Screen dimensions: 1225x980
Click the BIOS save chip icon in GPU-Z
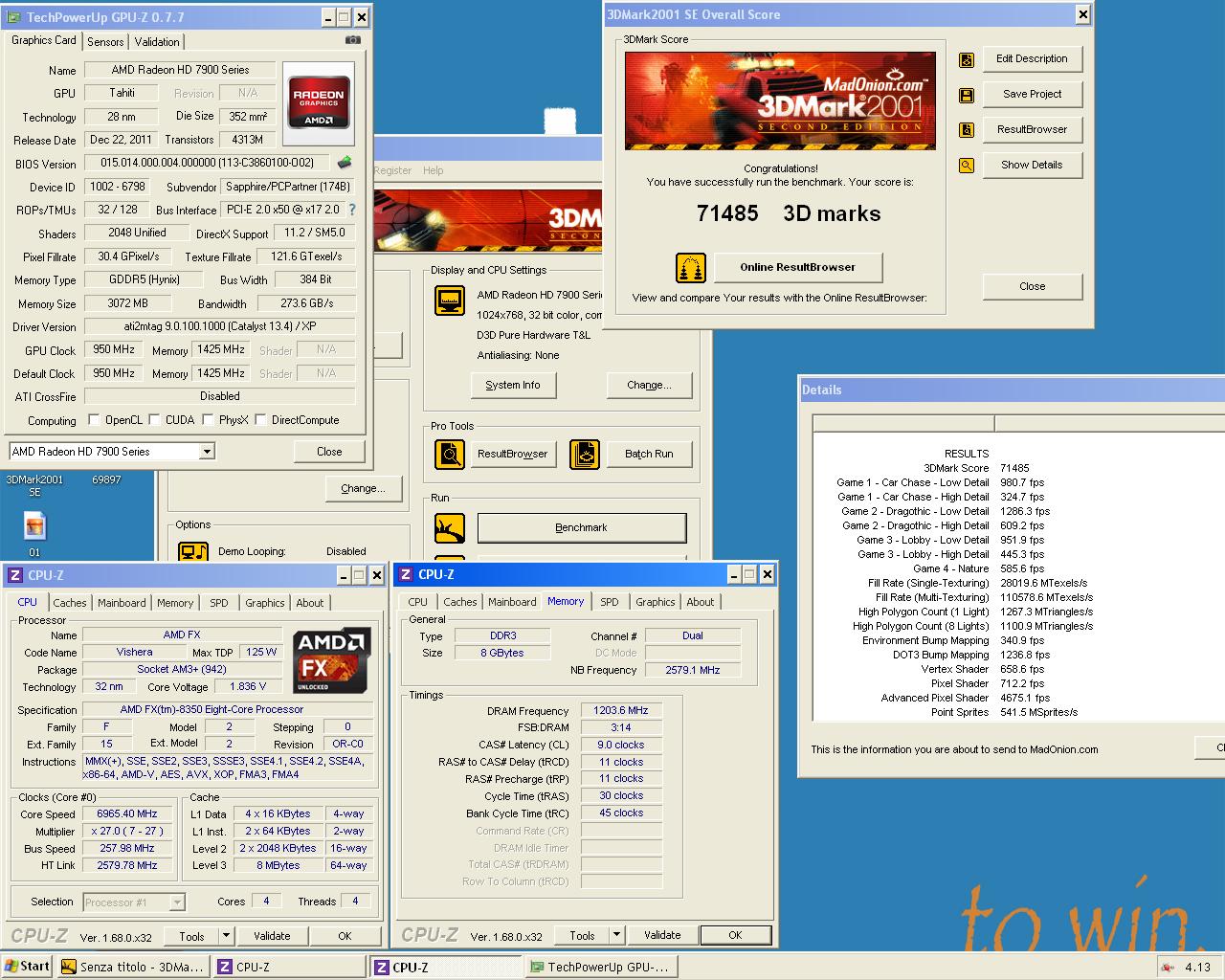pyautogui.click(x=345, y=163)
